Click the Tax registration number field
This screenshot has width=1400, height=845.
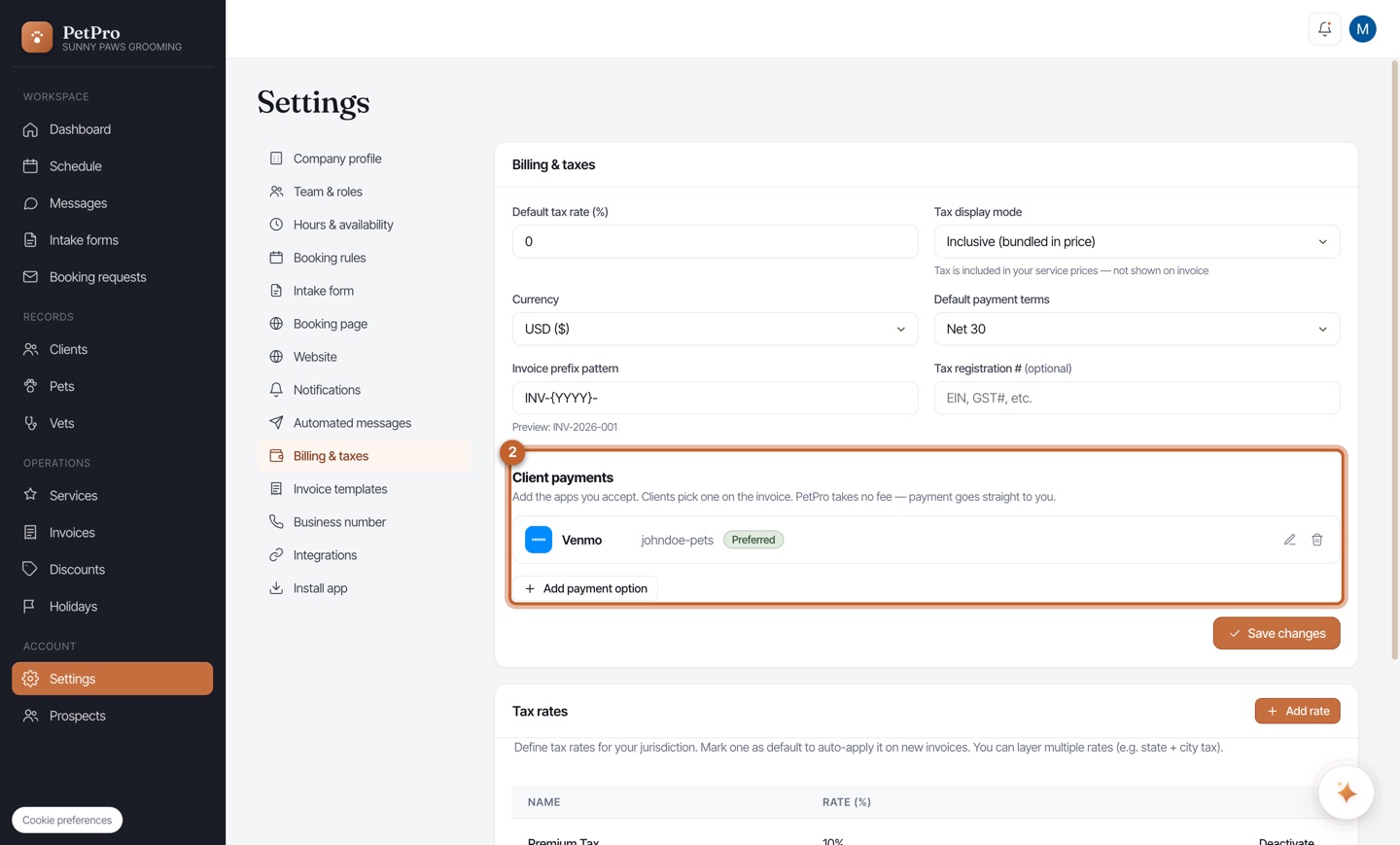[x=1137, y=398]
